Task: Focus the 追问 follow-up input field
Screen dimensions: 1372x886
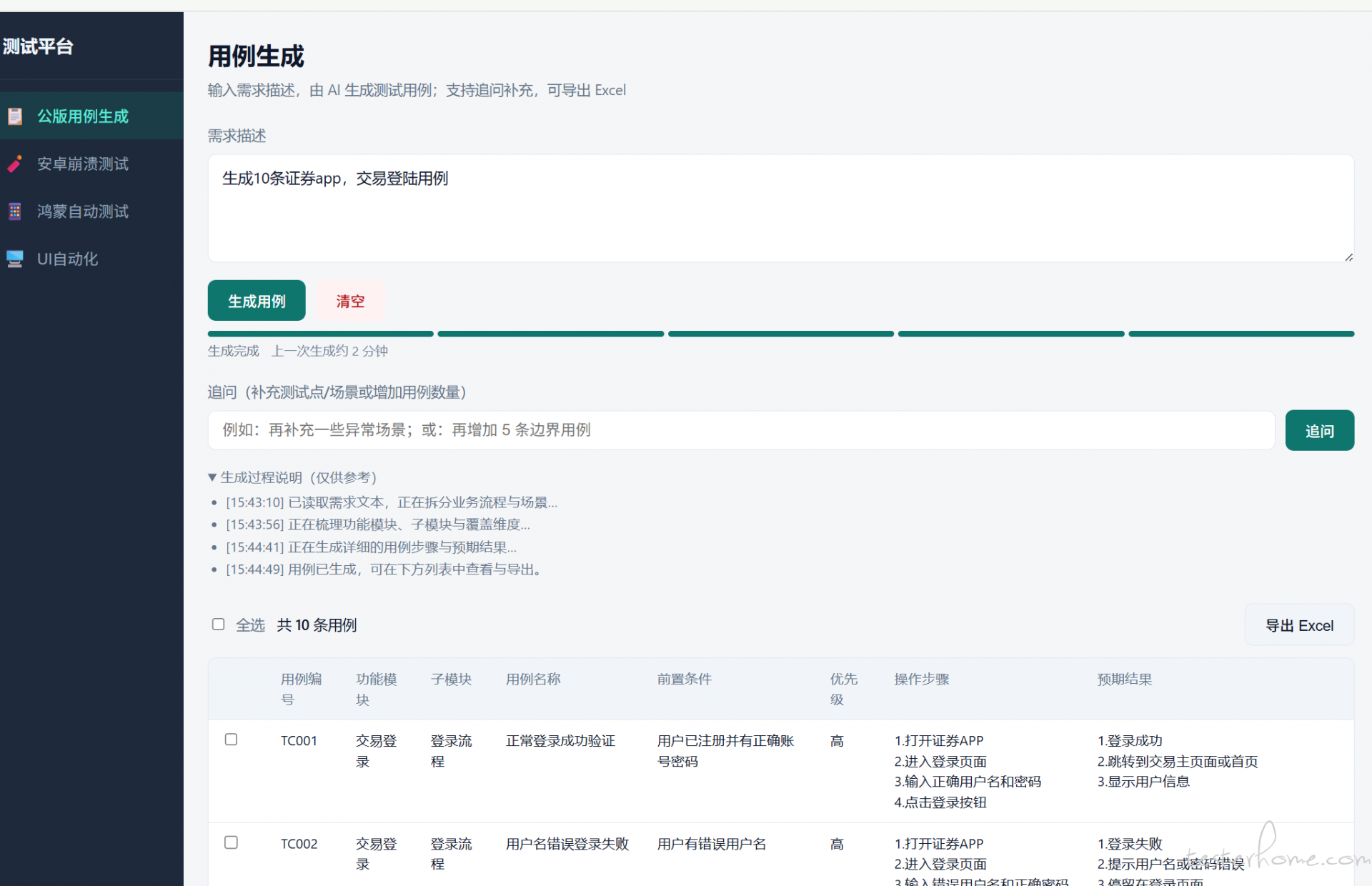Action: pos(741,430)
